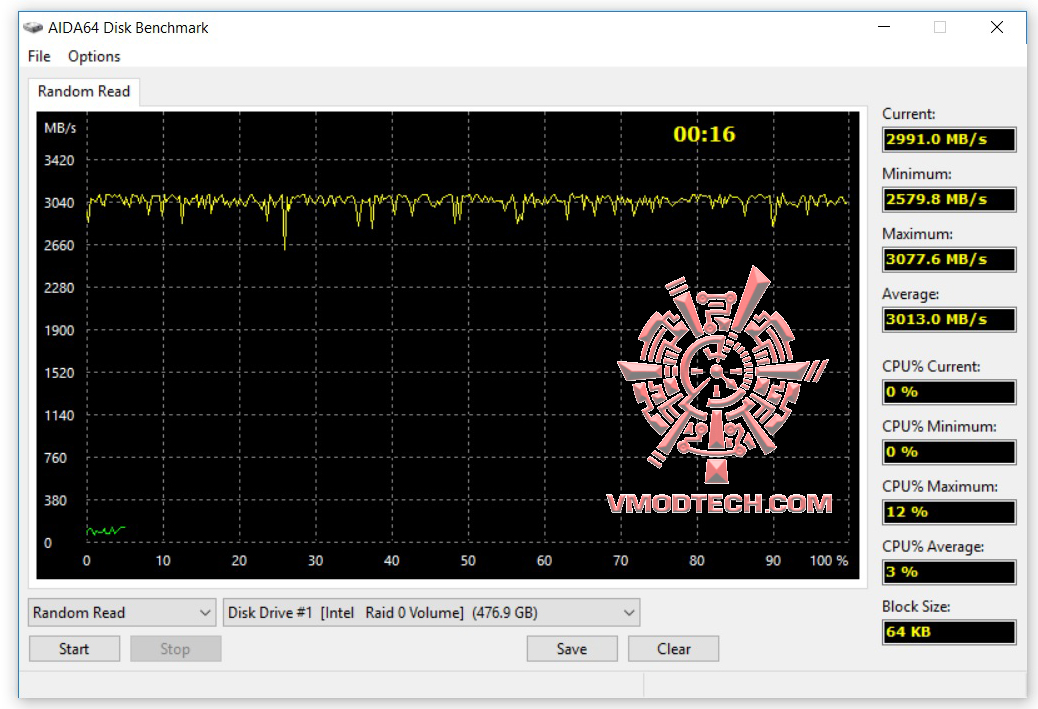
Task: Maximize the AIDA64 Disk Benchmark window
Action: [940, 27]
